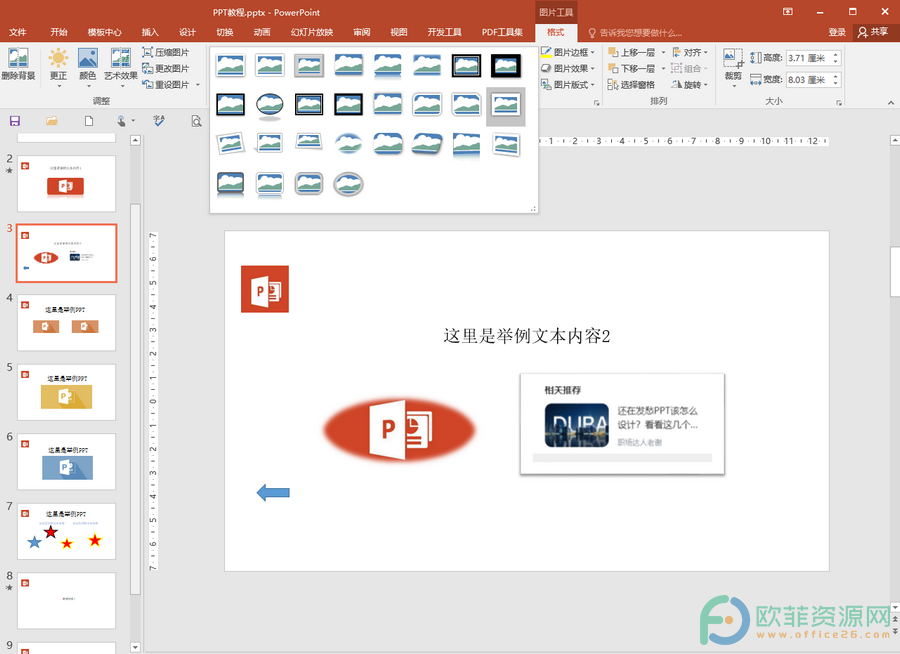The width and height of the screenshot is (900, 654).
Task: Apply the metal-framed oval picture style
Action: (x=348, y=184)
